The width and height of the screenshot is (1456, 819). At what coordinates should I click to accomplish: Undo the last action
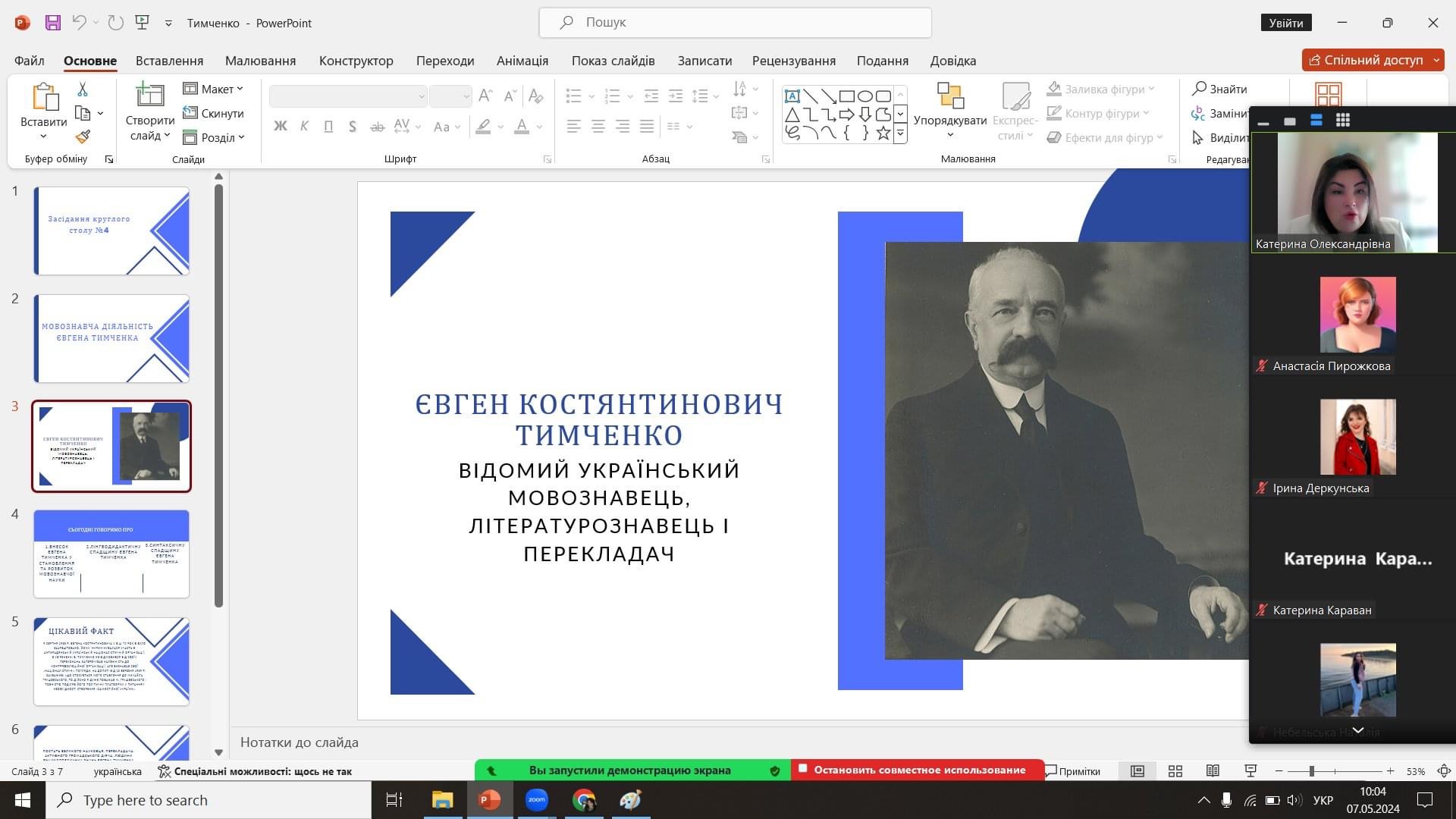(x=80, y=23)
